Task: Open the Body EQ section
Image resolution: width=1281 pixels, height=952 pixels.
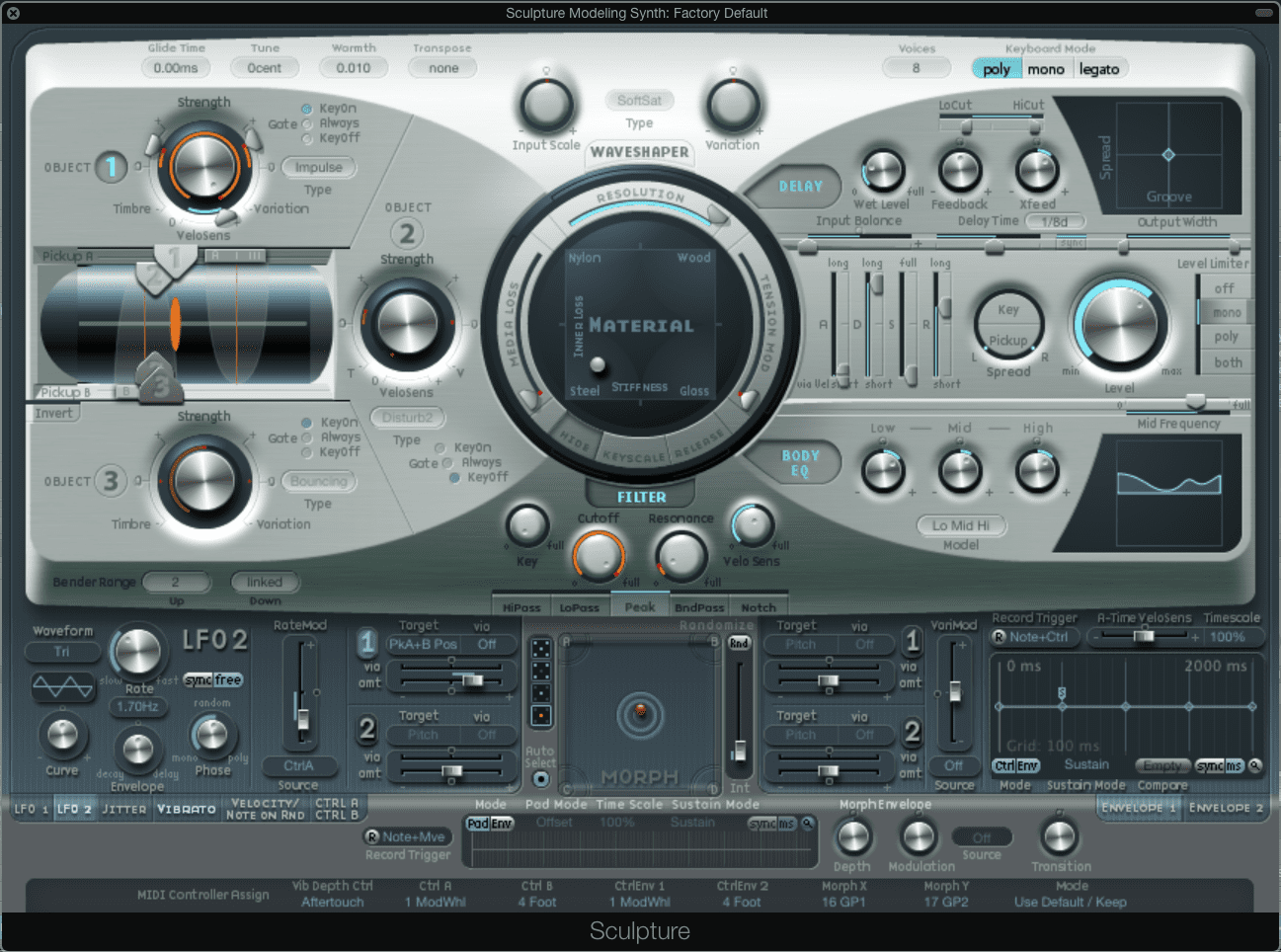Action: click(800, 461)
